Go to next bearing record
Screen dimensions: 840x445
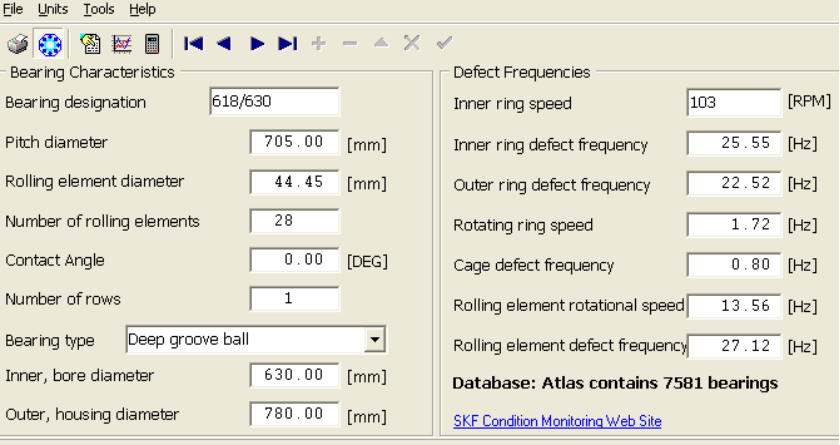coord(257,43)
